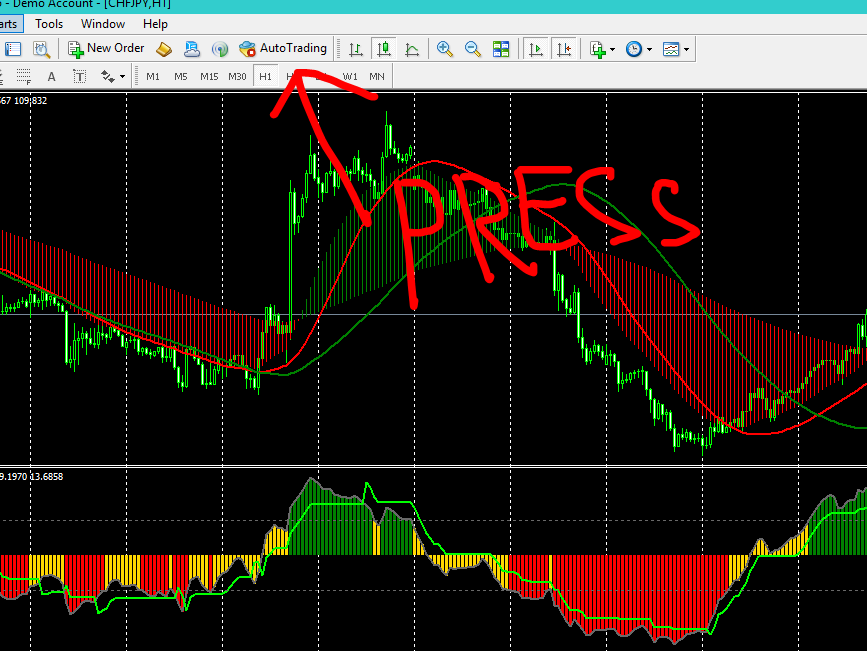Toggle chart shift from right border
867x651 pixels.
(x=564, y=49)
